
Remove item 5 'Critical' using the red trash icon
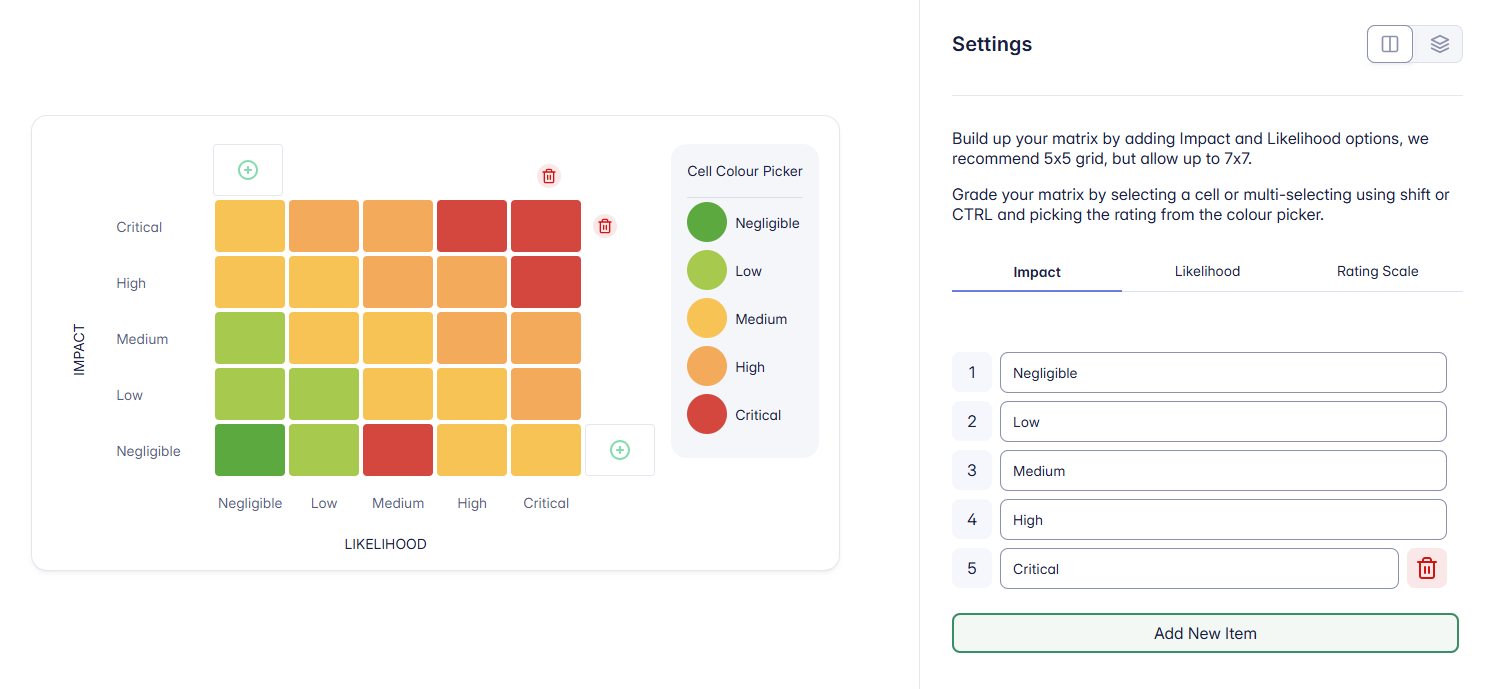pyautogui.click(x=1426, y=568)
